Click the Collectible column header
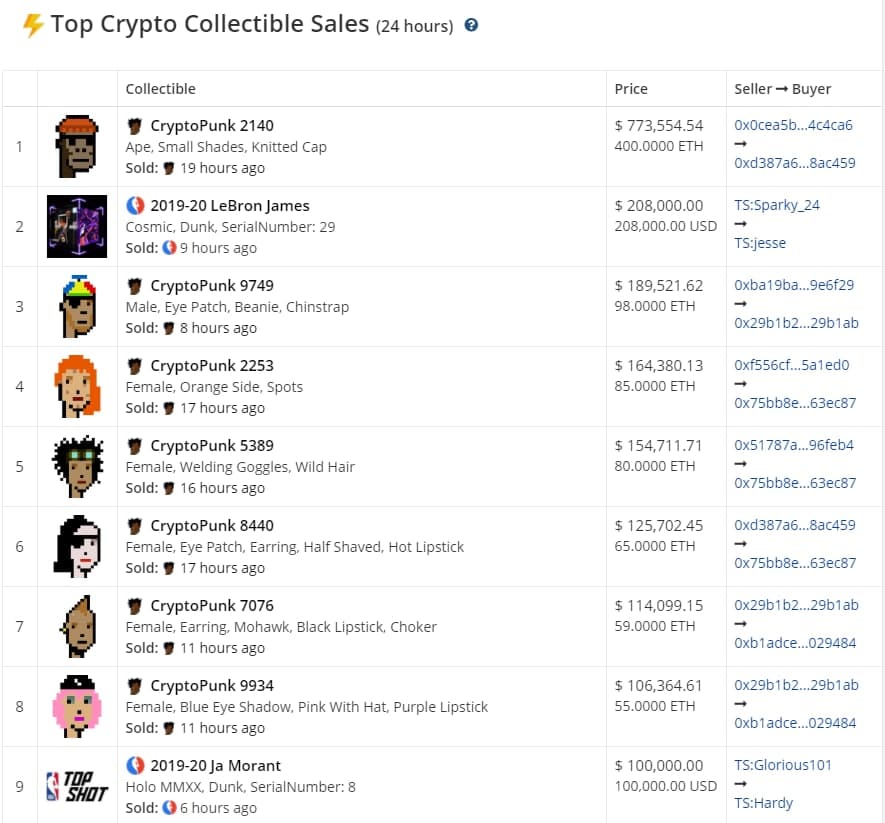This screenshot has height=823, width=885. (x=160, y=89)
